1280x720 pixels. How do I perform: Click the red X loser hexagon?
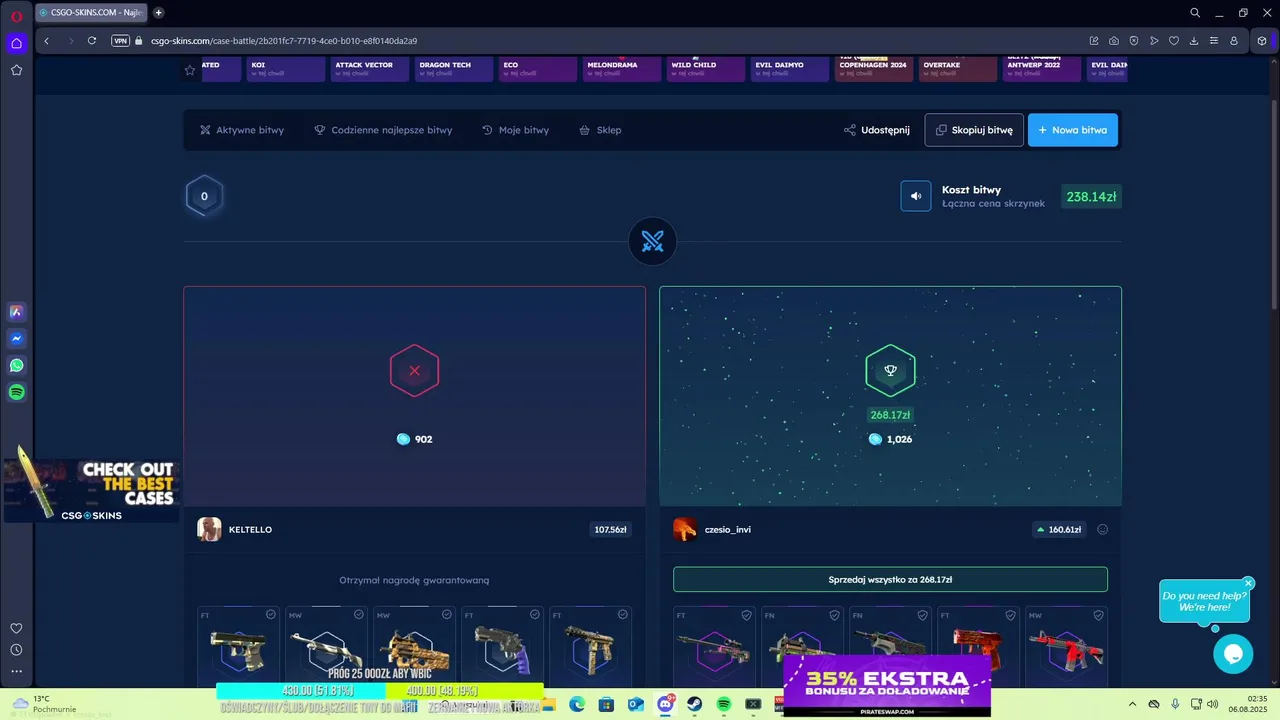coord(414,371)
